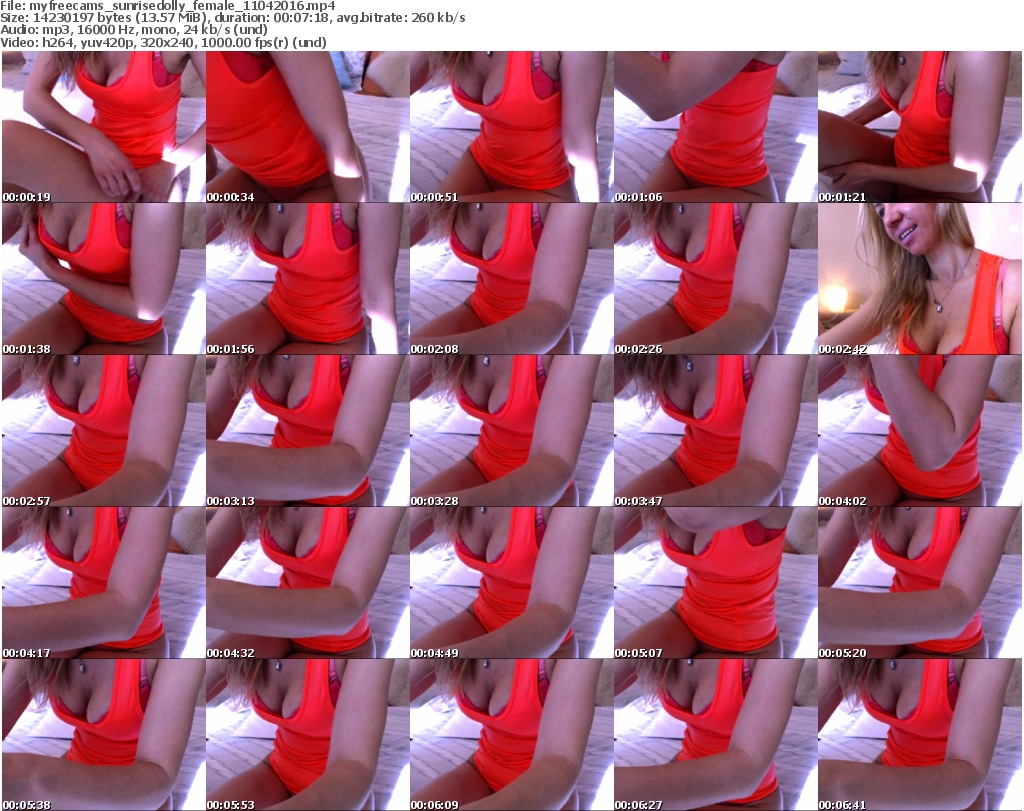Screen dimensions: 1024x811
Task: Select the frame stamped 00:06:09
Action: coord(511,735)
